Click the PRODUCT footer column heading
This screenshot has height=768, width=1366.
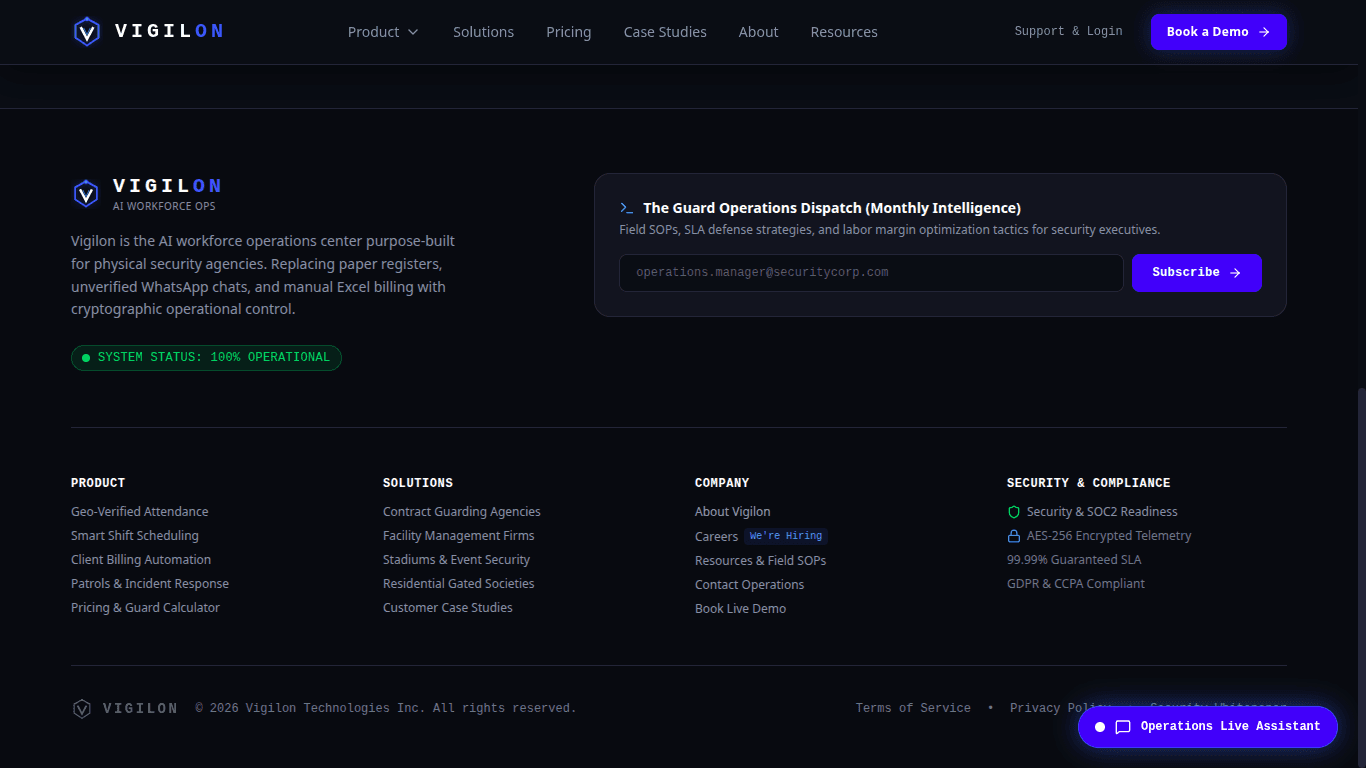(x=98, y=483)
